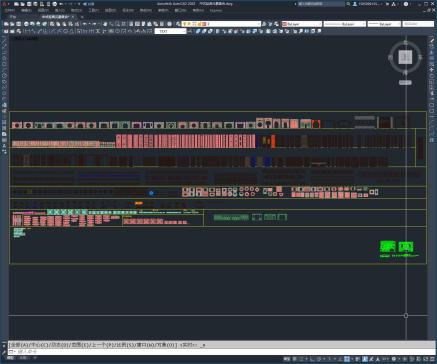Screen dimensions: 437x364
Task: Open the ByLayer color control dropdown
Action: pyautogui.click(x=302, y=24)
